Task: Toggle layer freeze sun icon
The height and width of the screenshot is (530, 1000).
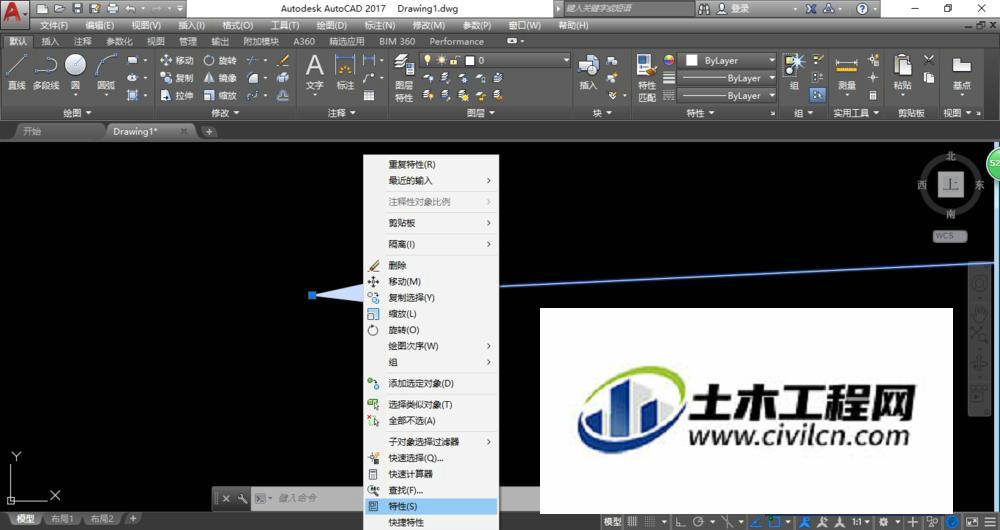Action: click(441, 60)
